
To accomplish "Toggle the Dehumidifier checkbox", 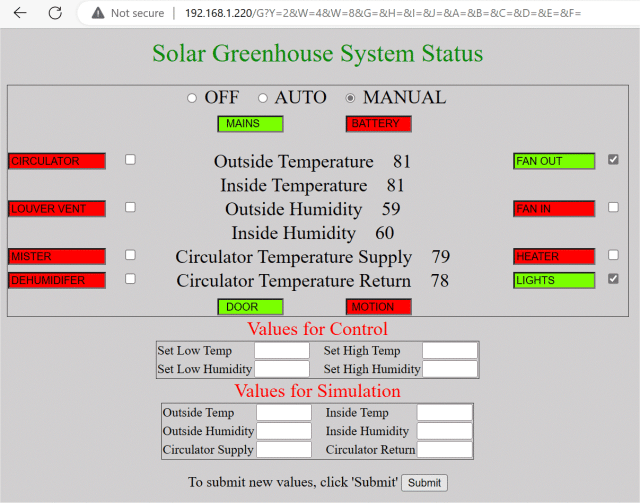I will pyautogui.click(x=130, y=279).
